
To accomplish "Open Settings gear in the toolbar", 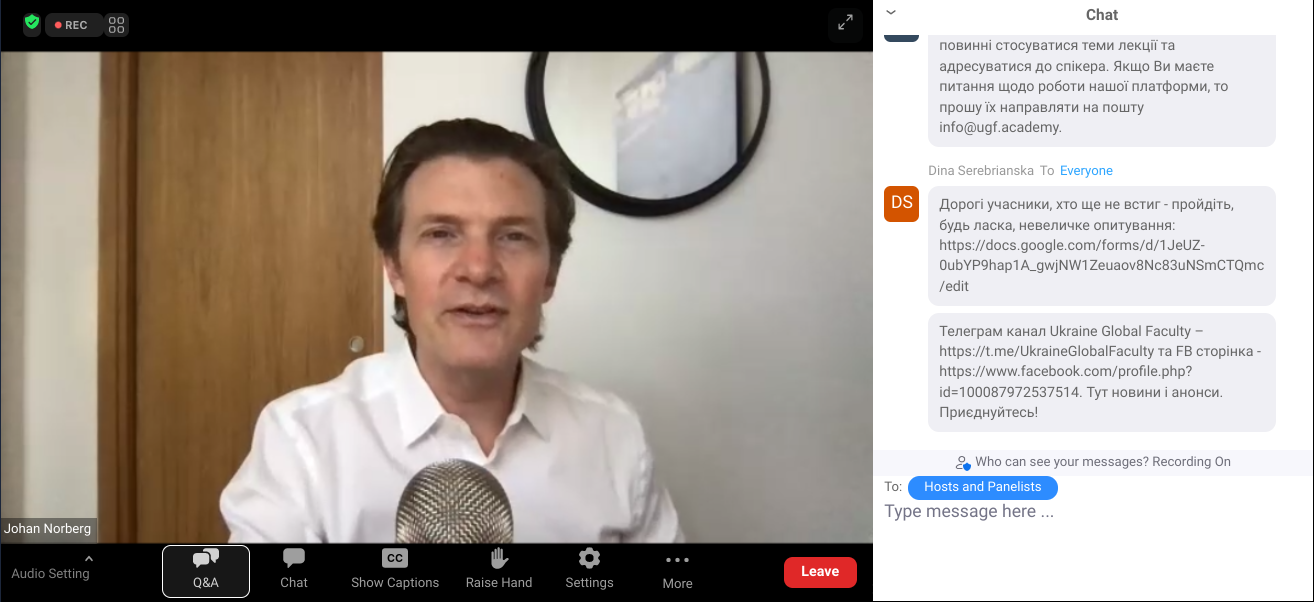I will click(x=589, y=570).
